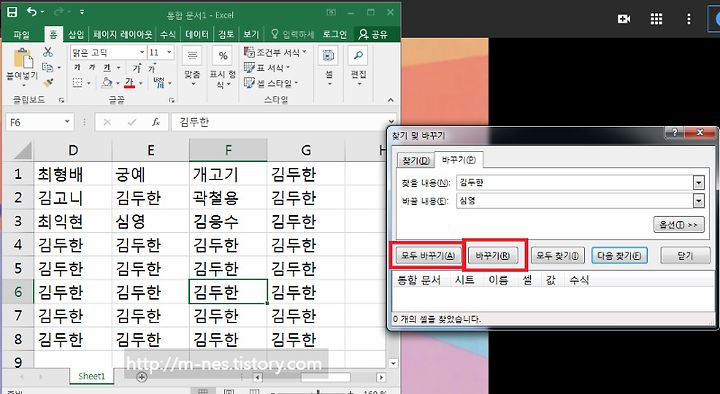Click the Close (닫기) button in dialog
This screenshot has height=394, width=720.
tap(685, 255)
